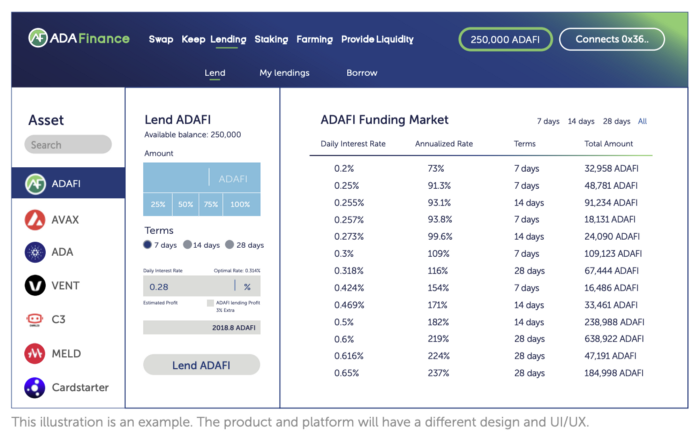Click the Daily Interest Rate column header

point(353,144)
